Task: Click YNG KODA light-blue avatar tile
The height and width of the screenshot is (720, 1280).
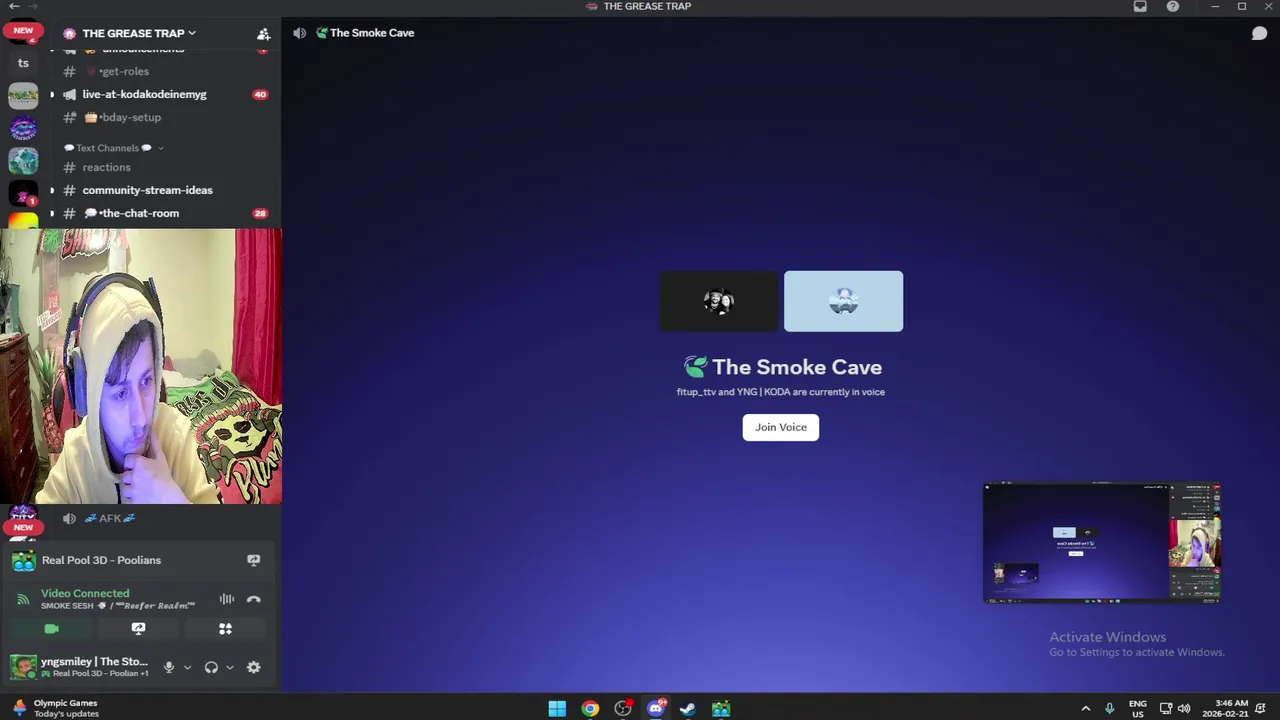Action: point(843,301)
